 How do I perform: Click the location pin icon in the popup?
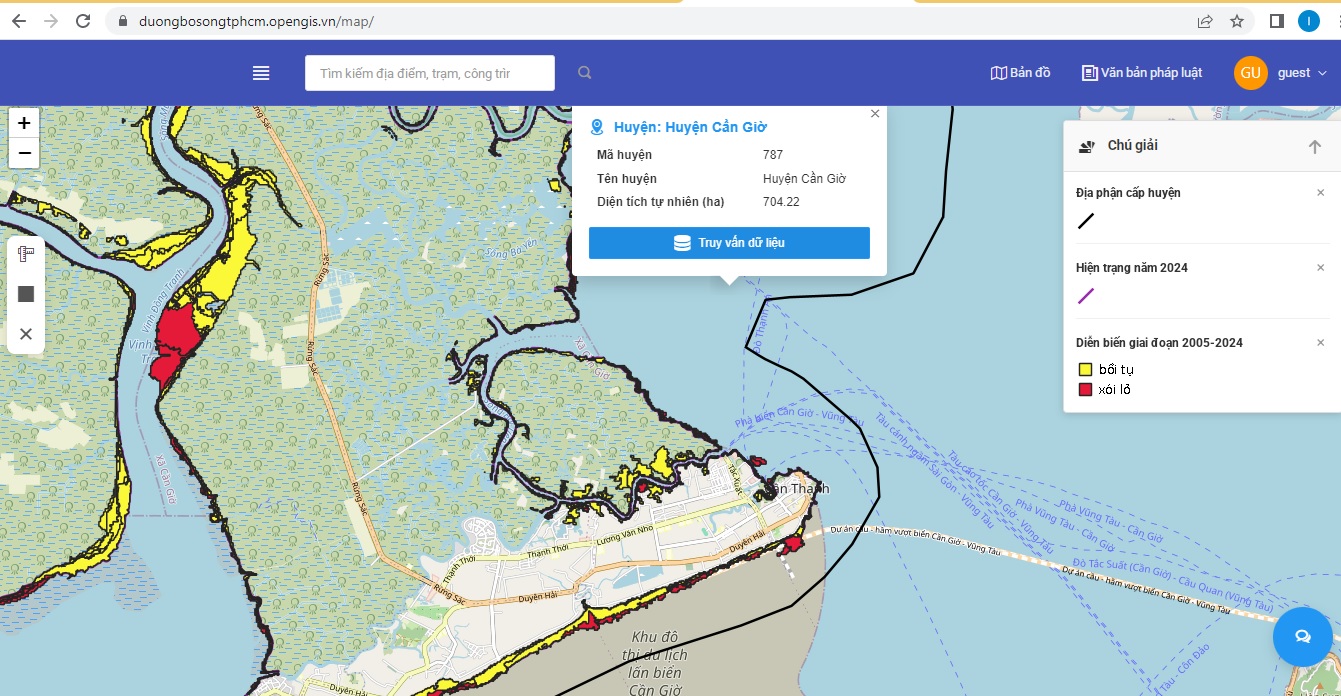click(x=597, y=127)
